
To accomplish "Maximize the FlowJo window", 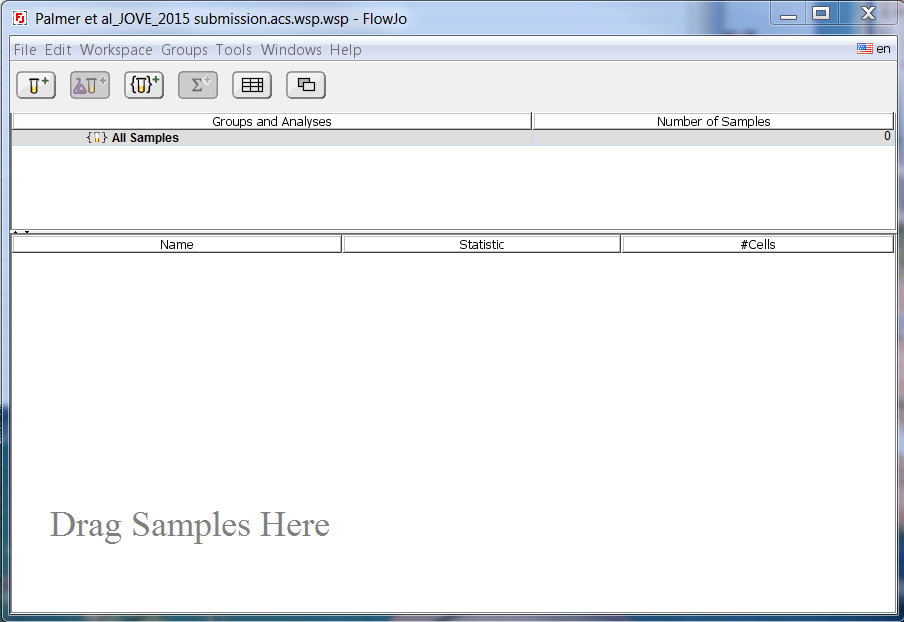I will point(821,14).
